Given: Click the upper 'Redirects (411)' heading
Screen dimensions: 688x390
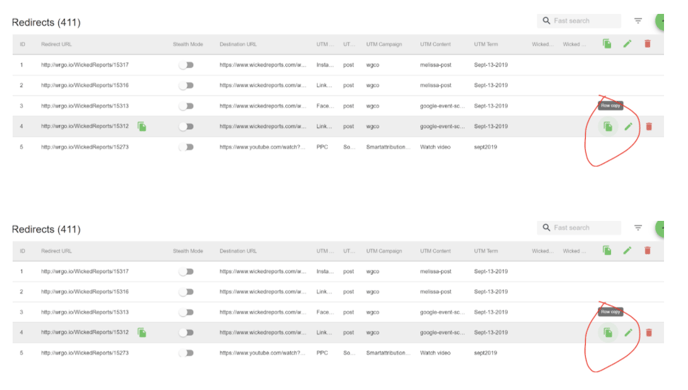Looking at the screenshot, I should (46, 22).
